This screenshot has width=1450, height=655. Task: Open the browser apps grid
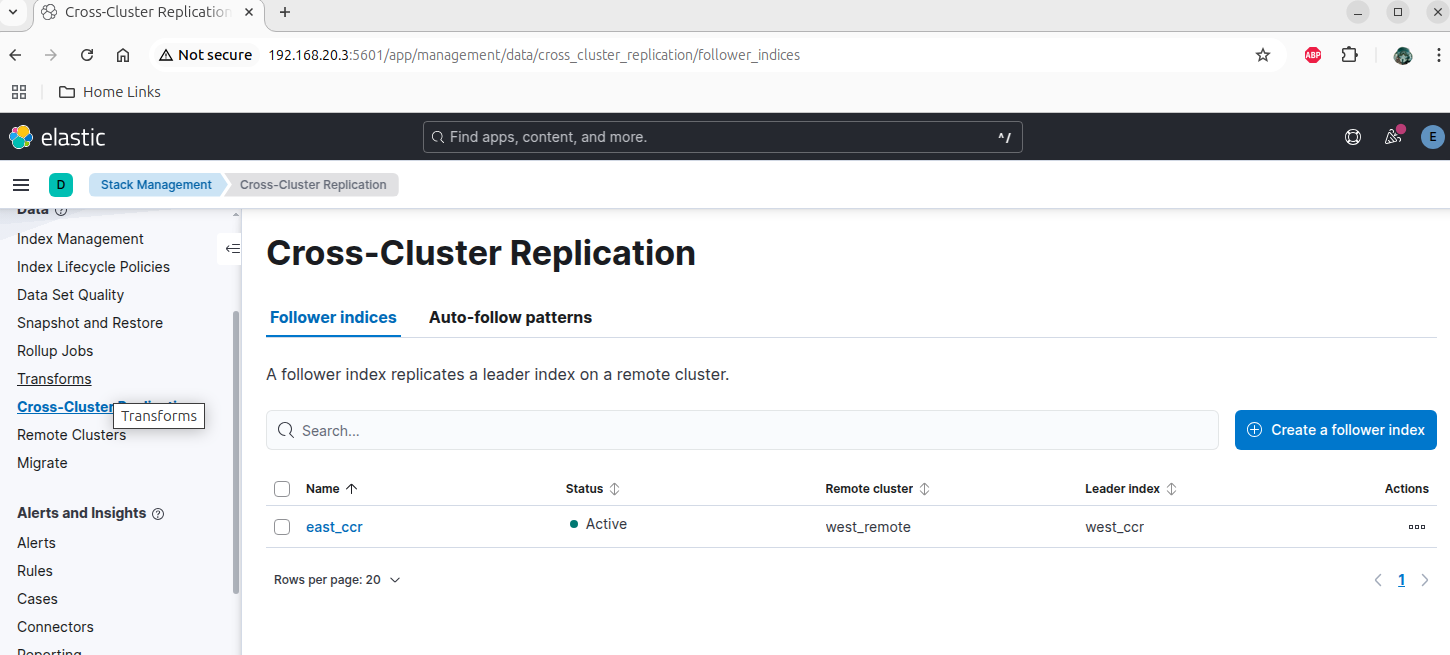(18, 92)
